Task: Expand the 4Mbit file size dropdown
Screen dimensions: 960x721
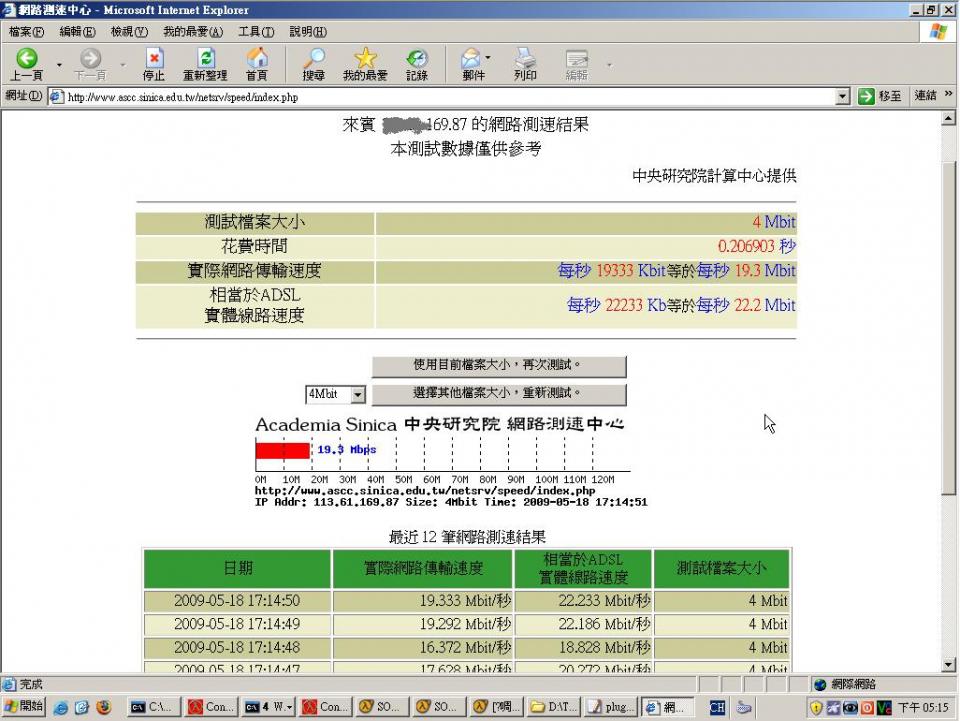Action: (x=358, y=395)
